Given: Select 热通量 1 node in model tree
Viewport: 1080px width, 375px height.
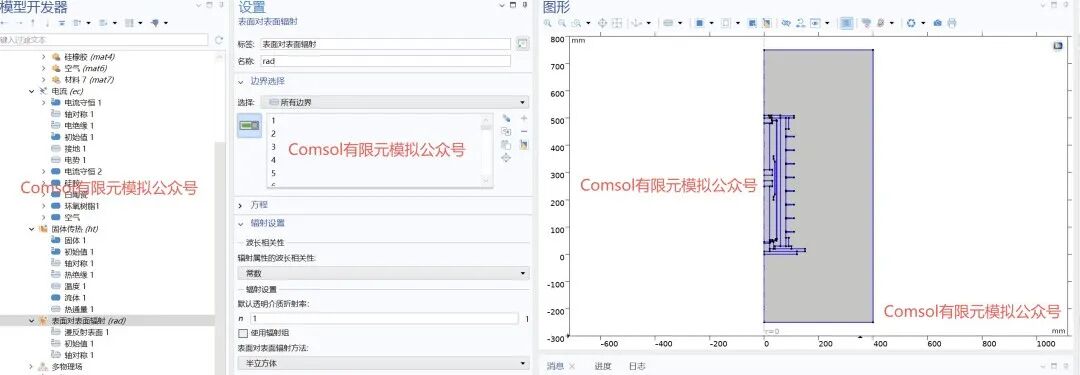Looking at the screenshot, I should [79, 309].
